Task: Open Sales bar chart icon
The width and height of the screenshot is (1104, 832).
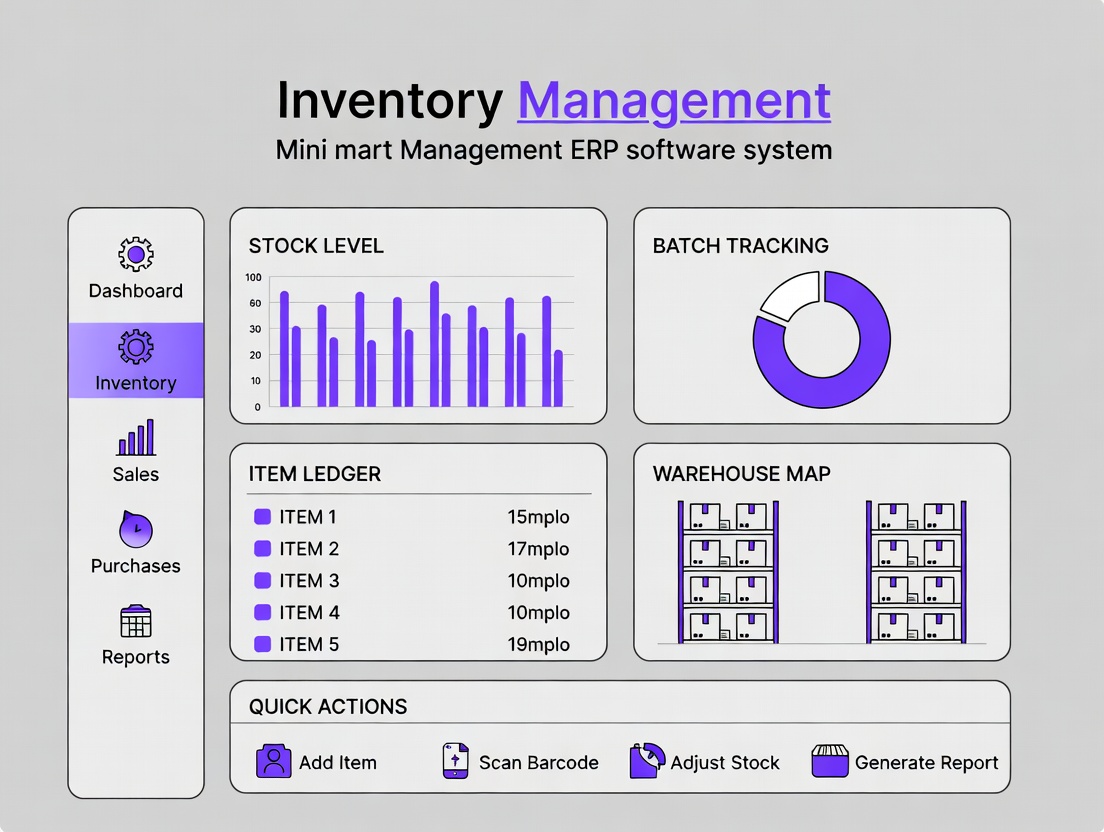Action: (136, 438)
